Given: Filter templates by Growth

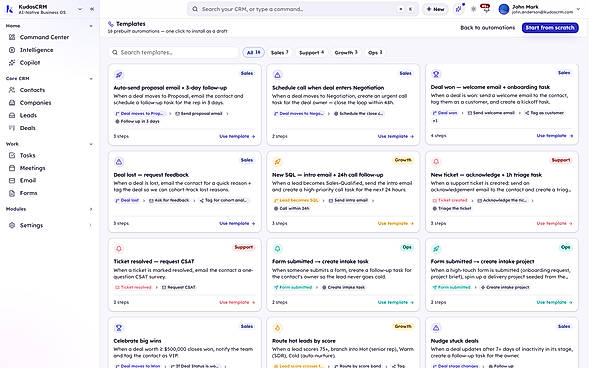Looking at the screenshot, I should 346,53.
